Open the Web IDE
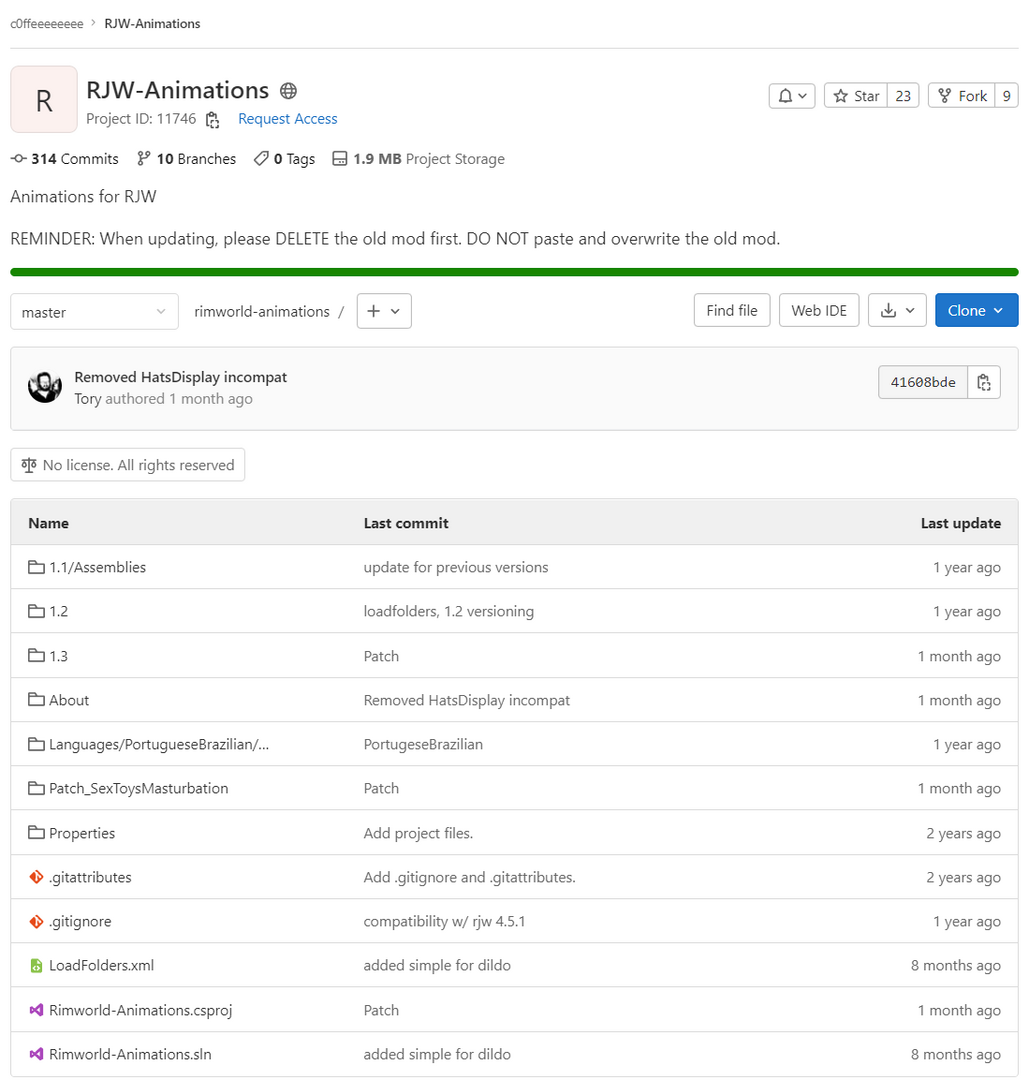Viewport: 1029px width, 1080px height. 819,311
